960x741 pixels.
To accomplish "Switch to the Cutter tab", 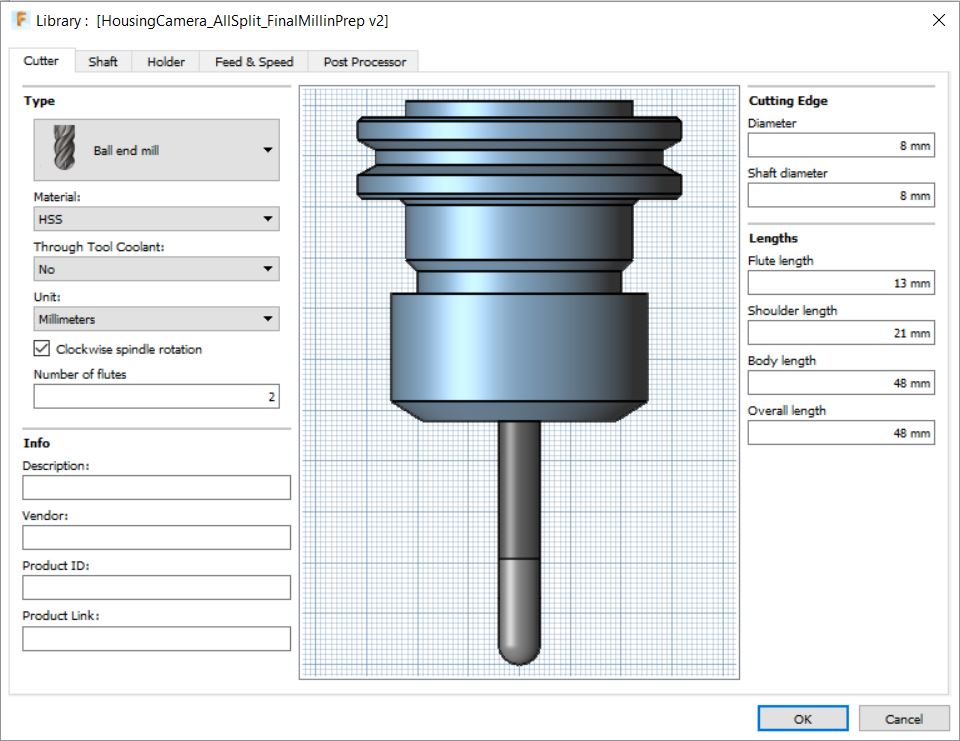I will coord(41,61).
